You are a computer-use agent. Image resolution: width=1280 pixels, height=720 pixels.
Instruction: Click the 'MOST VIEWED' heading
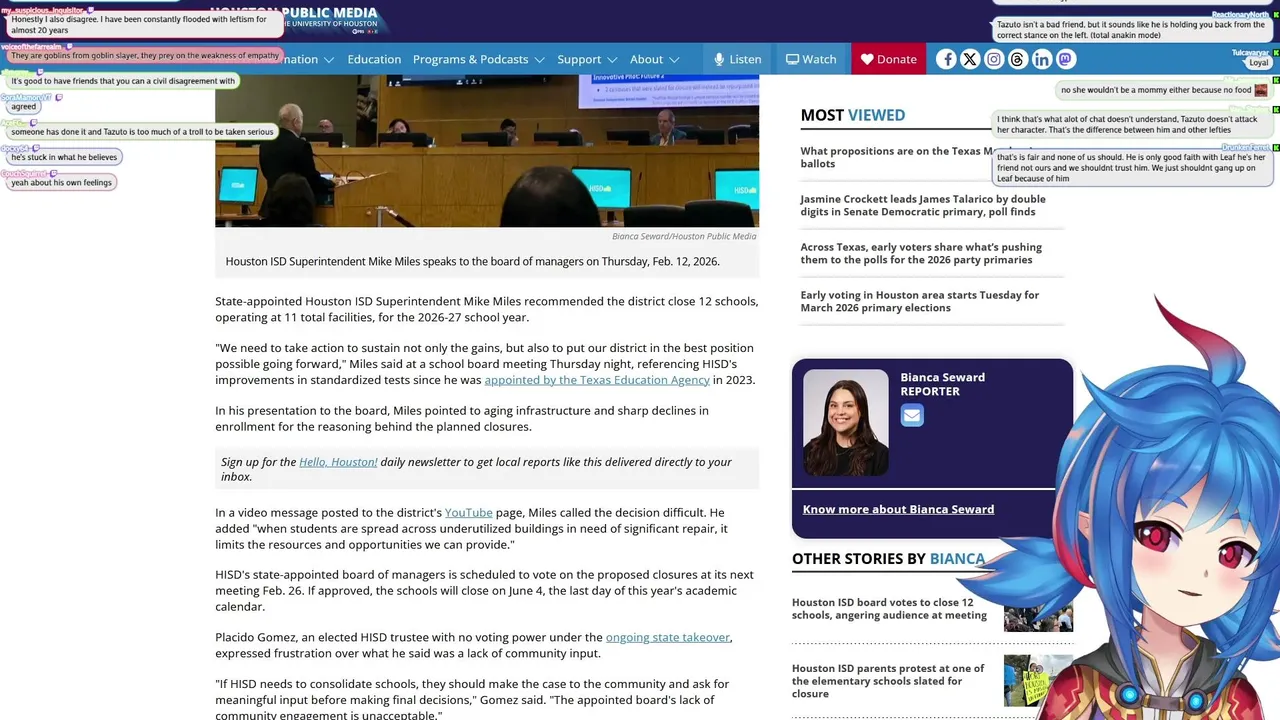click(x=852, y=115)
